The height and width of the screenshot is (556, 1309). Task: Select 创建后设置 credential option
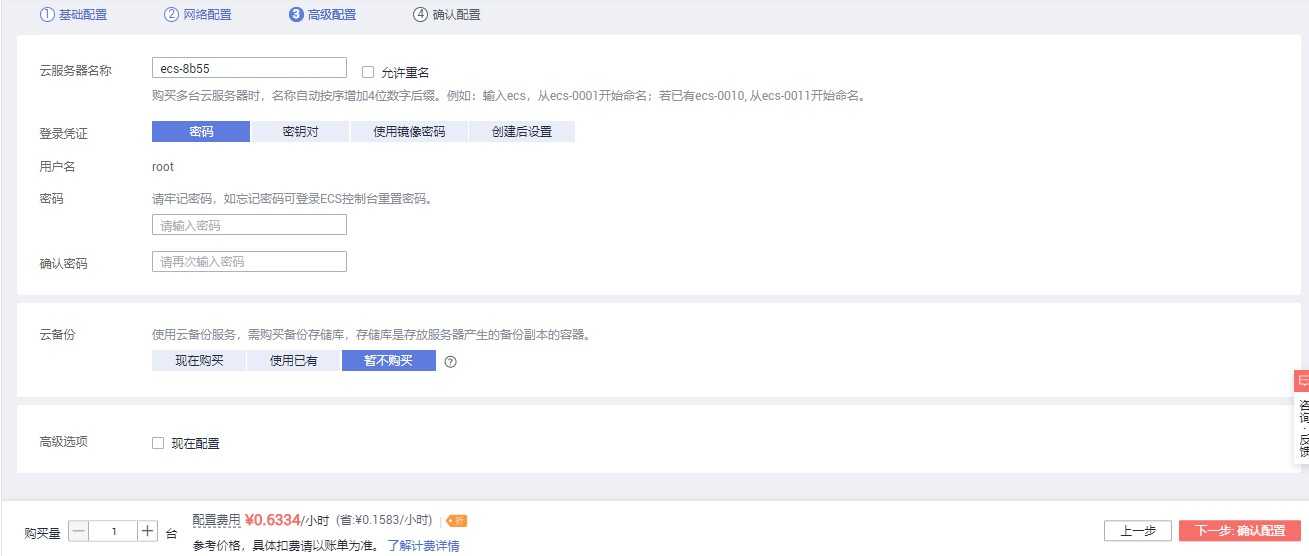click(522, 132)
